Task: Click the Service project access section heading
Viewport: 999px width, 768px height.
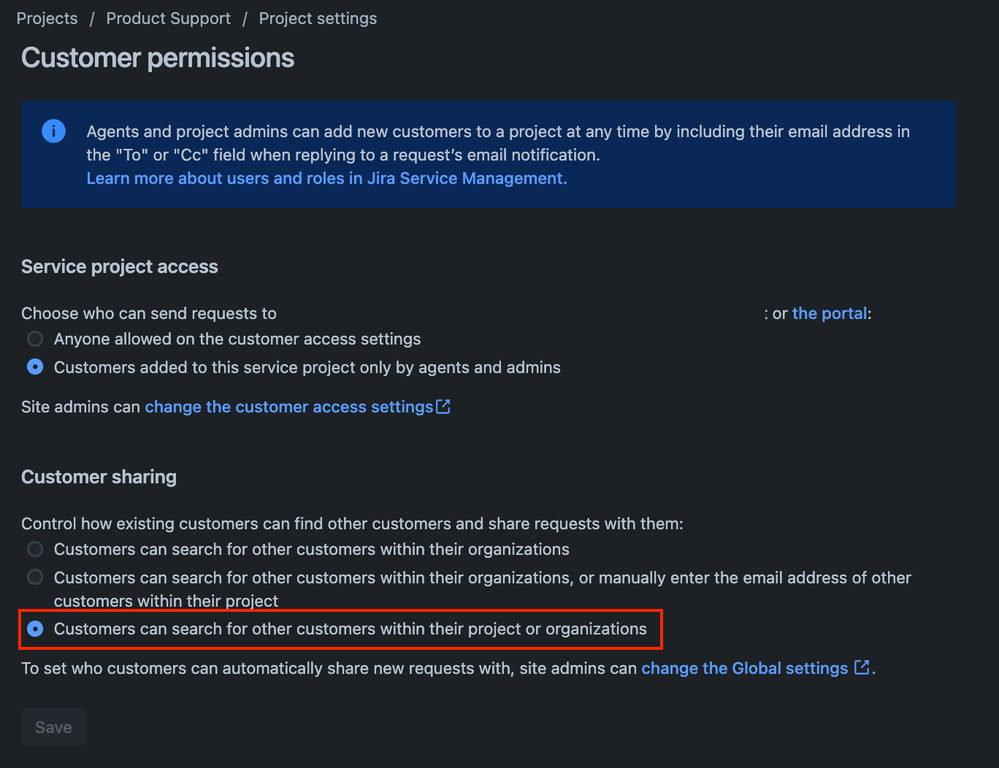Action: point(120,266)
